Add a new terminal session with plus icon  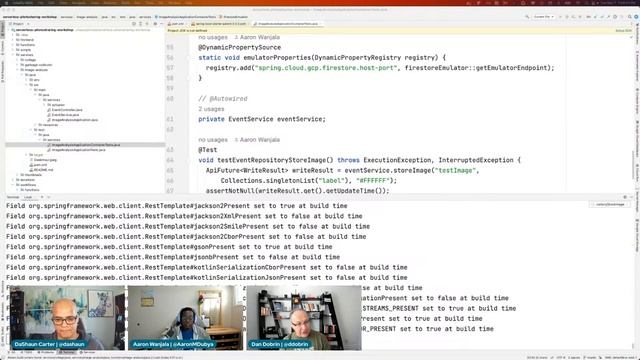(42, 197)
